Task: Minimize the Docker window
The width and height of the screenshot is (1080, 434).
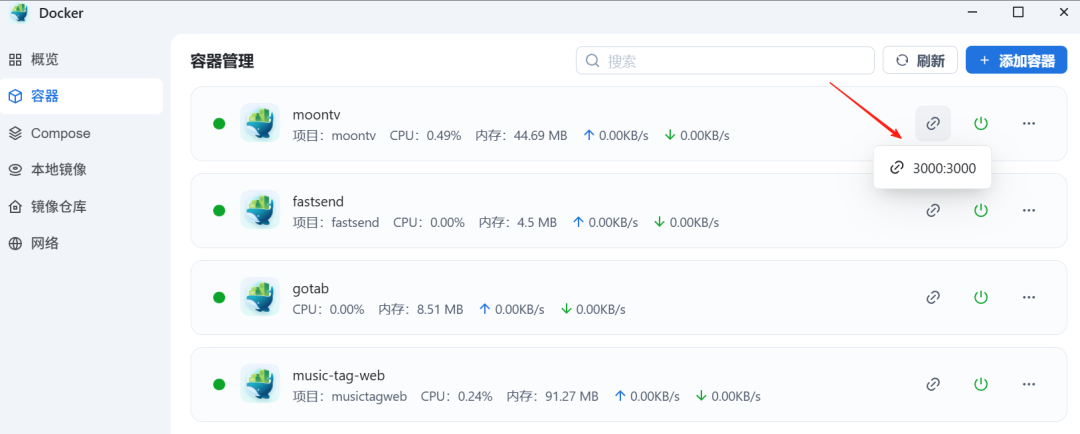Action: (x=972, y=12)
